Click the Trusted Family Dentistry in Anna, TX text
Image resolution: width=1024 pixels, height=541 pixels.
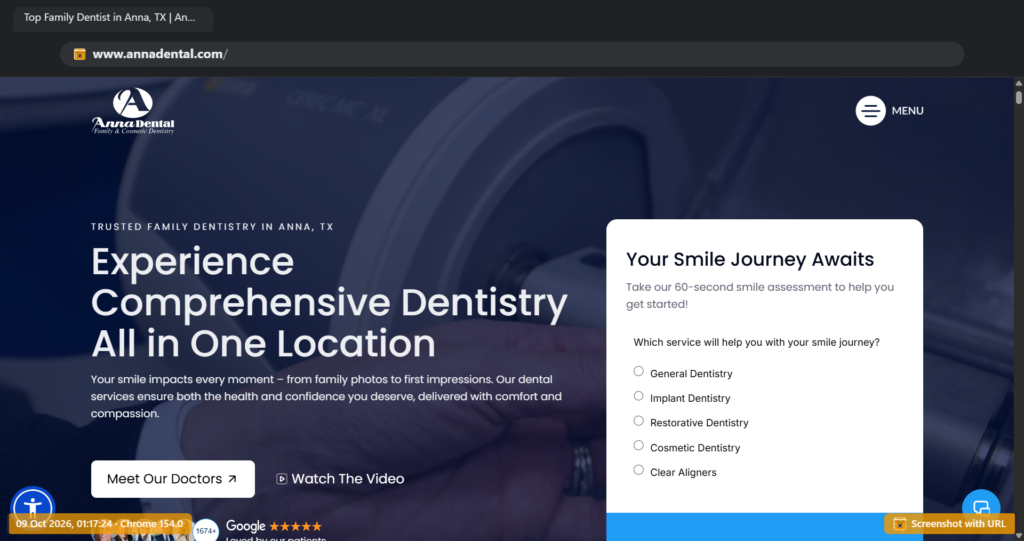tap(212, 227)
